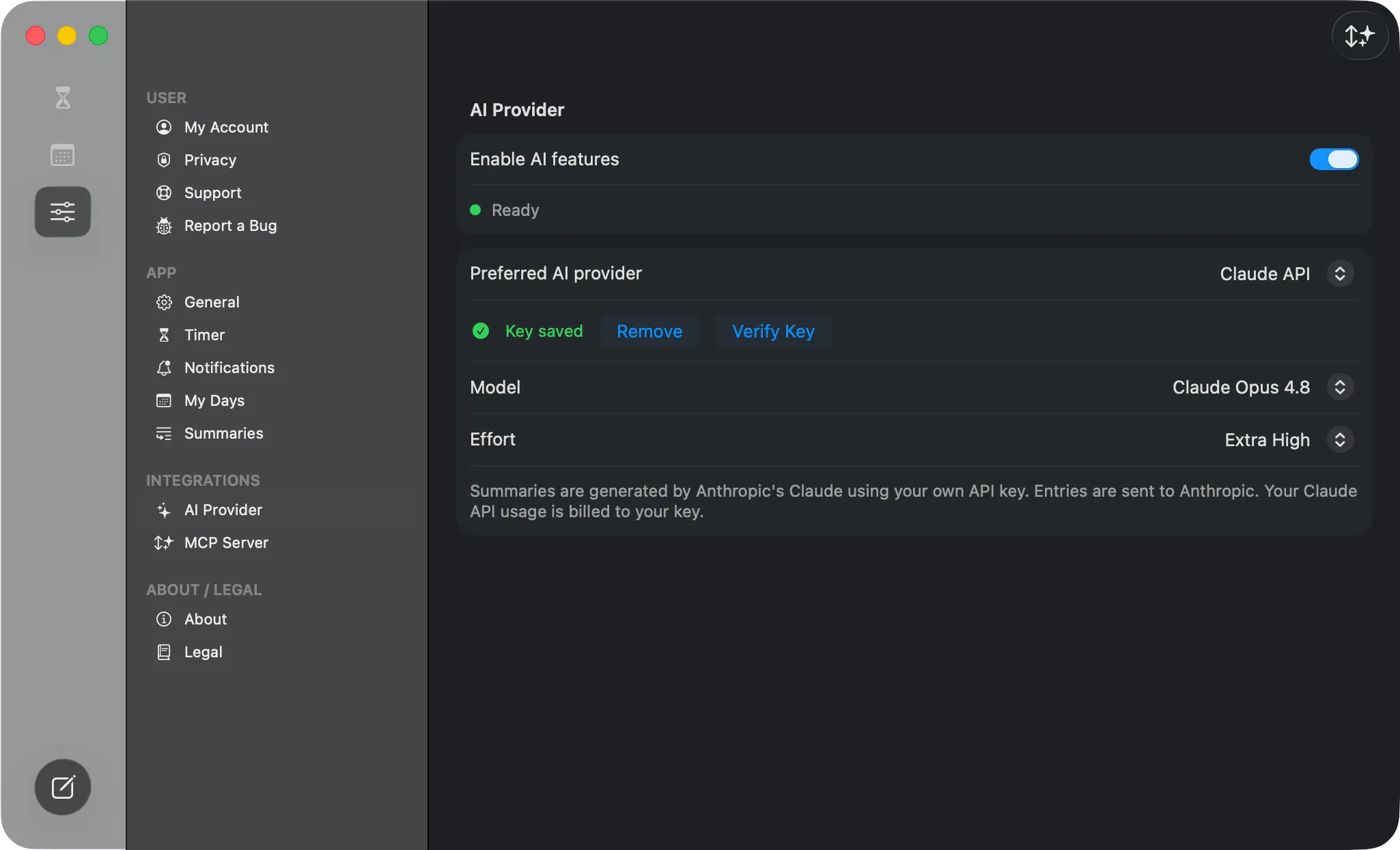
Task: Open the About page
Action: pos(206,619)
